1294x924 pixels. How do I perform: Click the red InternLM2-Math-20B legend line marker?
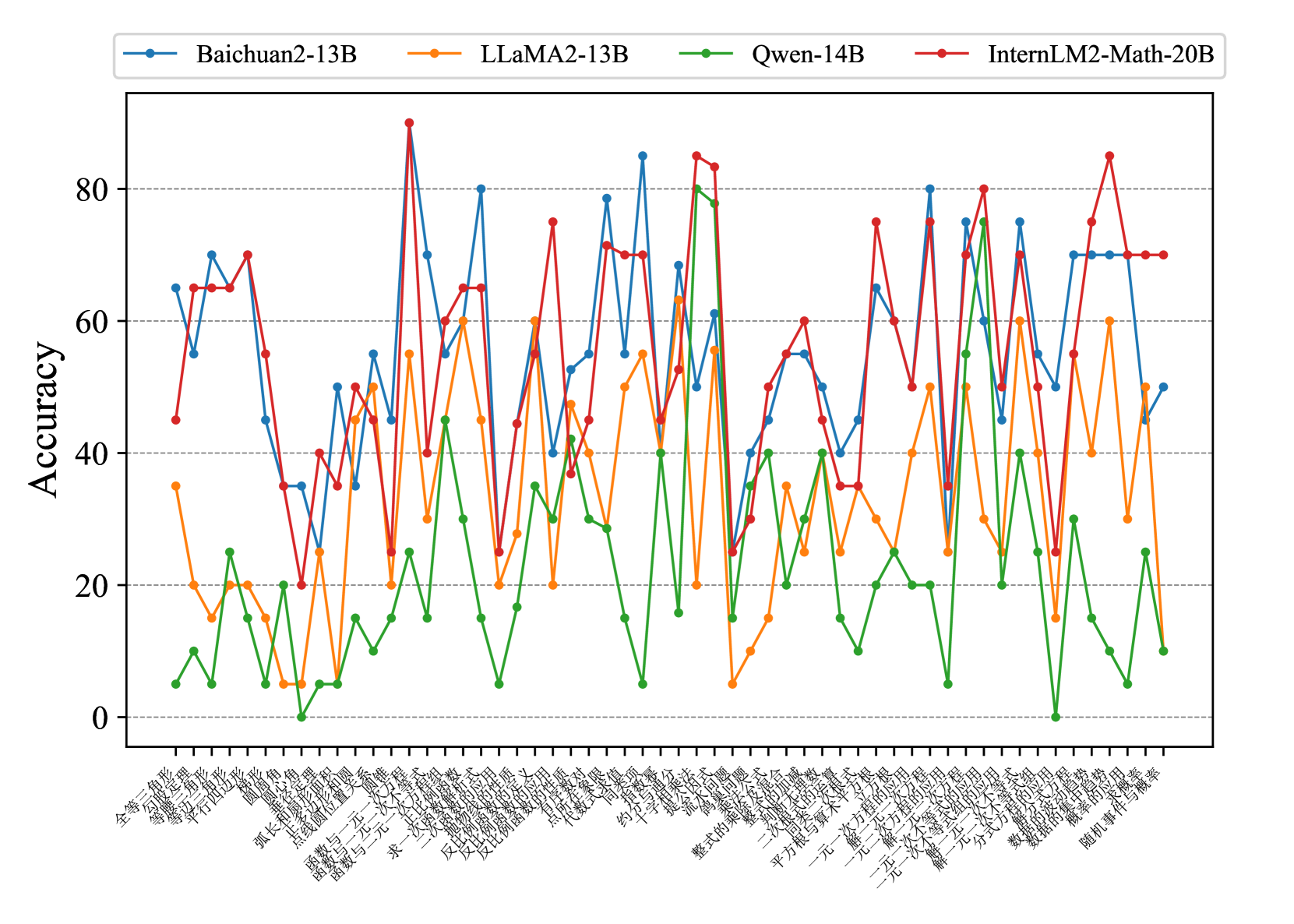pos(942,54)
